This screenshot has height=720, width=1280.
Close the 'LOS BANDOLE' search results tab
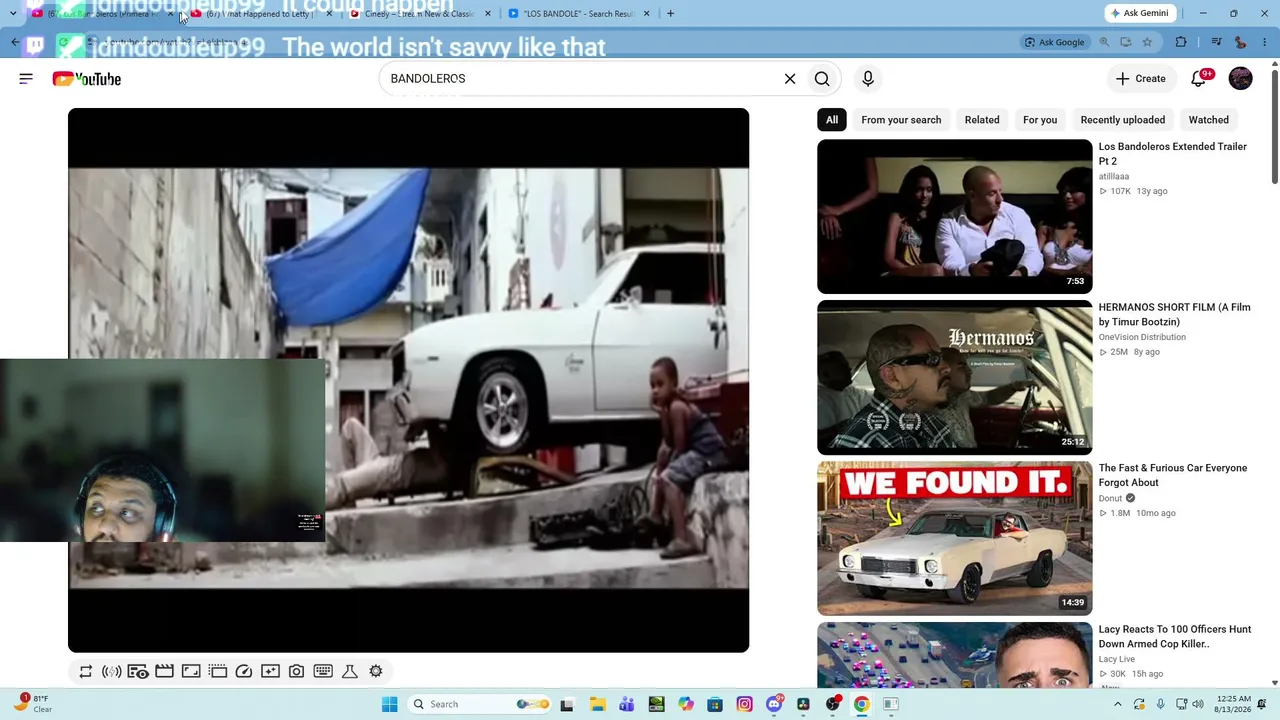[646, 14]
